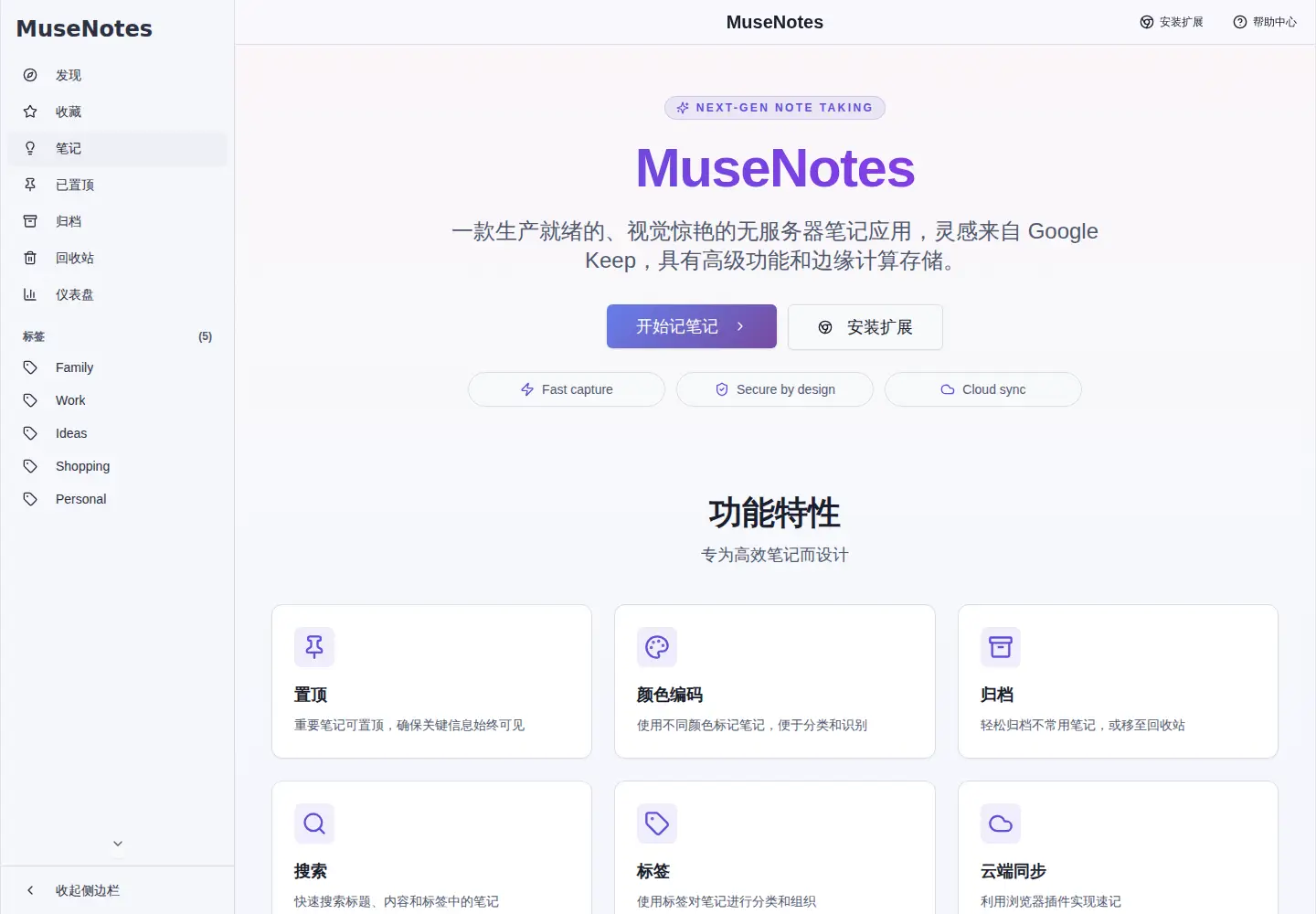Click the tag icon next to Shopping
Image resolution: width=1316 pixels, height=914 pixels.
(x=30, y=466)
